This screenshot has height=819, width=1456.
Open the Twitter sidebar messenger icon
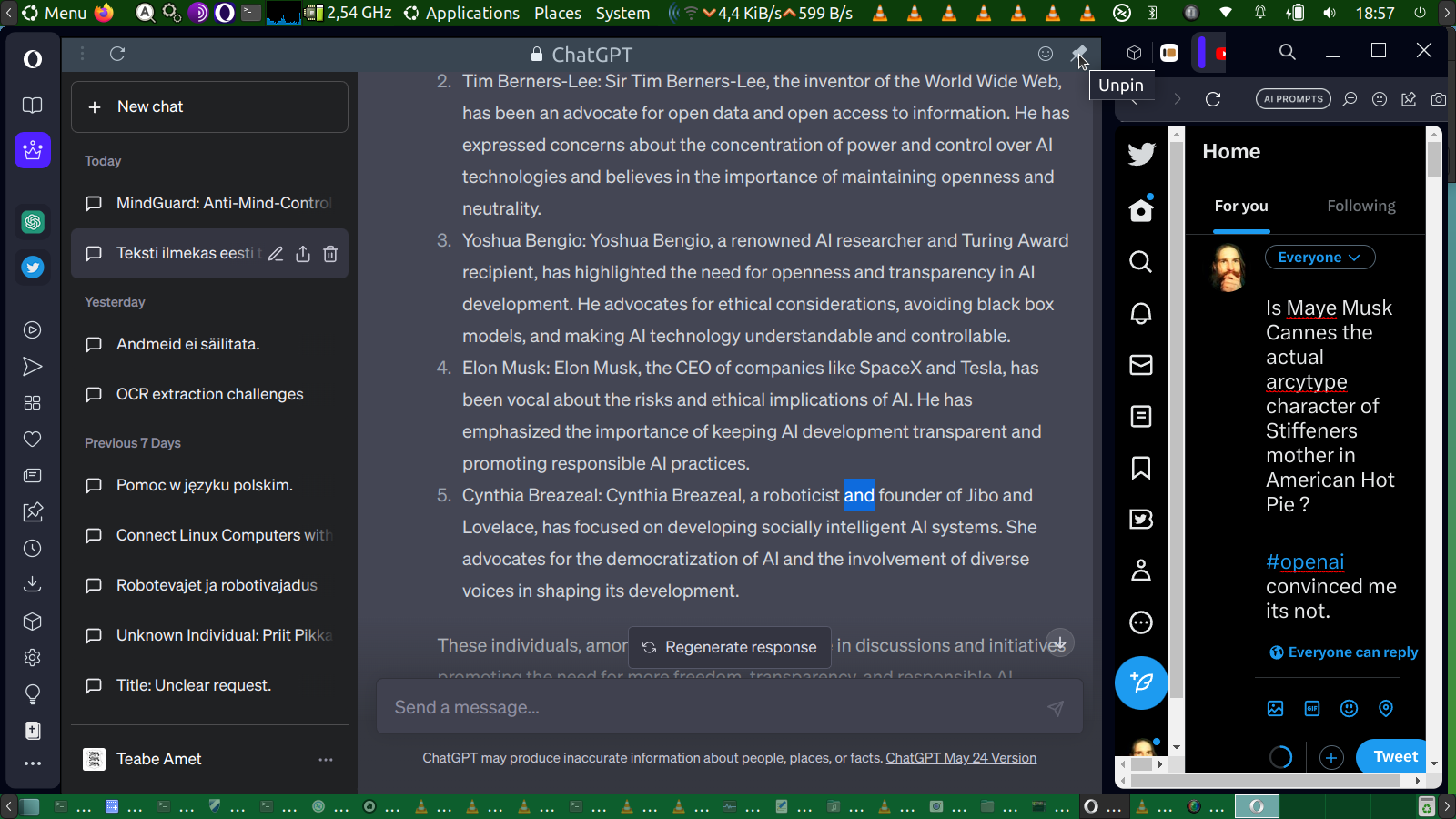tap(33, 267)
